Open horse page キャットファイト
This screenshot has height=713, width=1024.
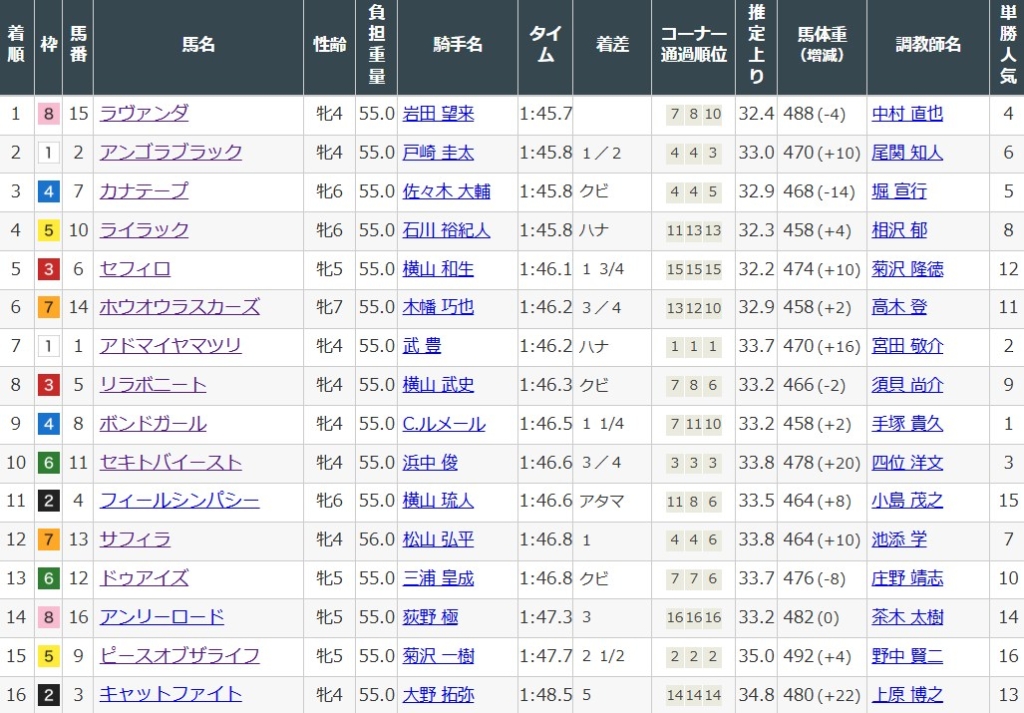pos(170,694)
